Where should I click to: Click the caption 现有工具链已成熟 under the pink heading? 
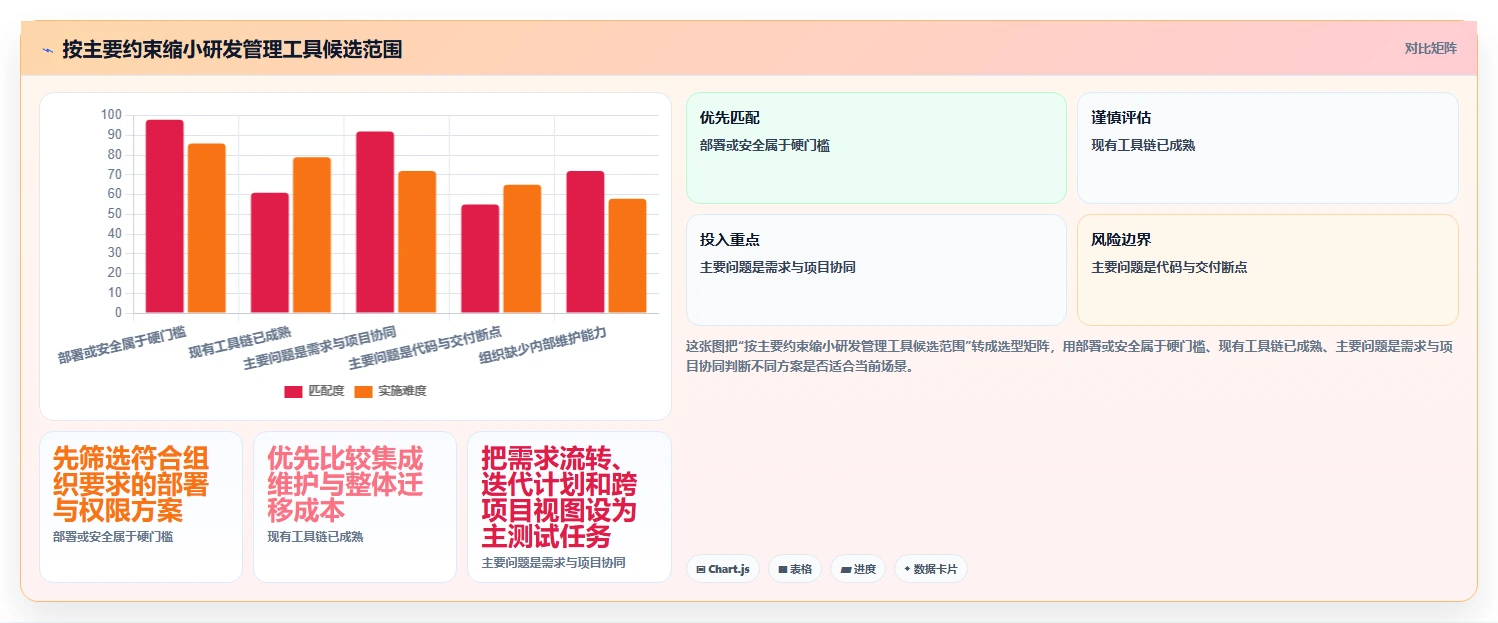[x=315, y=537]
